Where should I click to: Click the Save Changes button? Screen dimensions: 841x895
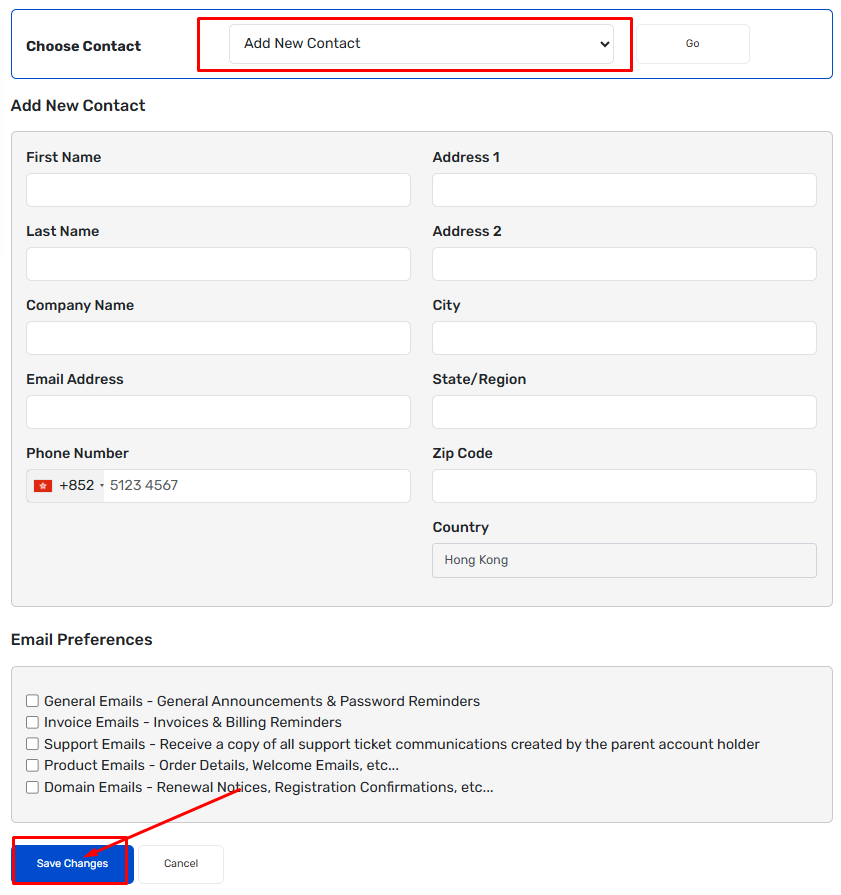tap(73, 863)
